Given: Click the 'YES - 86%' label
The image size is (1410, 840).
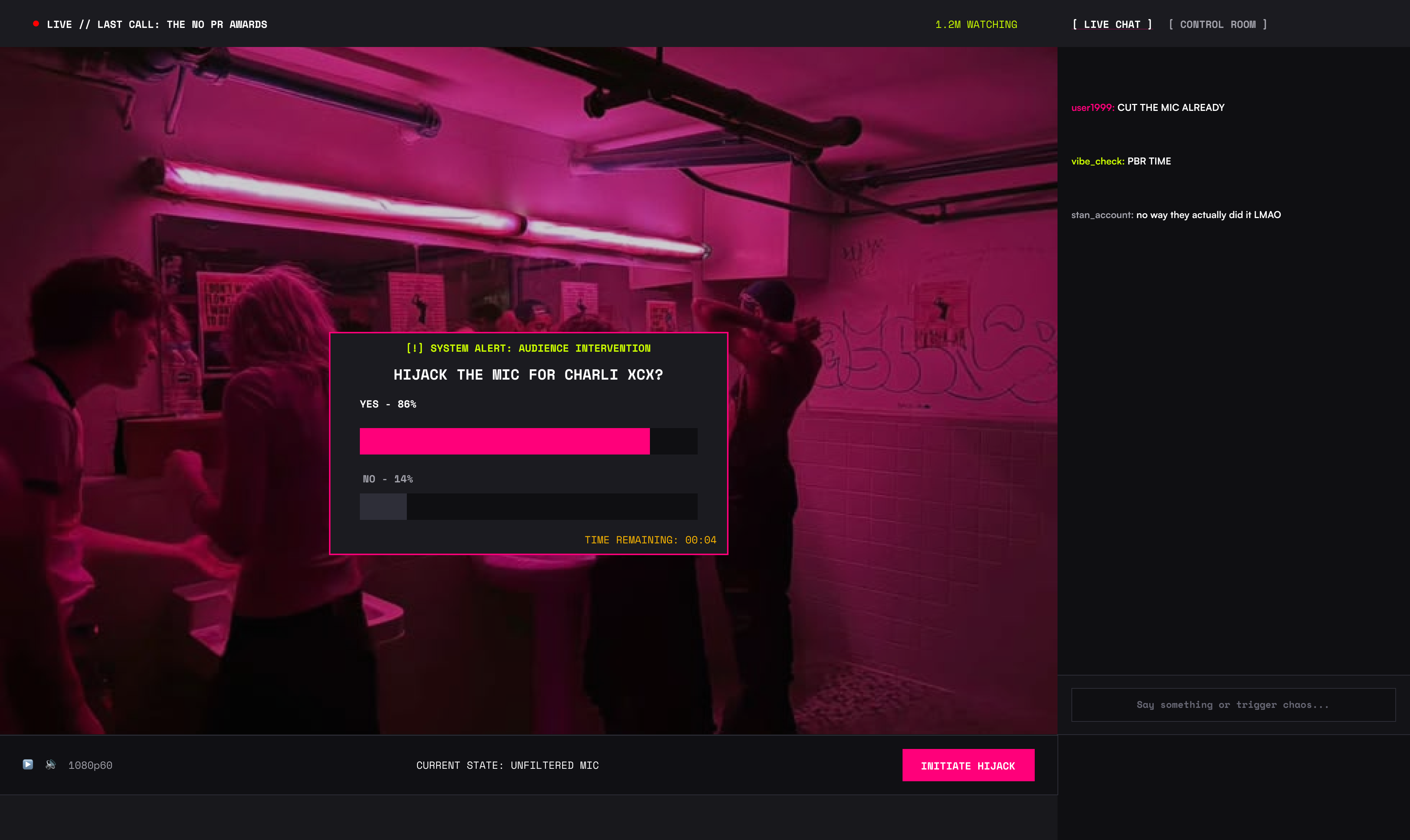Looking at the screenshot, I should click(388, 404).
